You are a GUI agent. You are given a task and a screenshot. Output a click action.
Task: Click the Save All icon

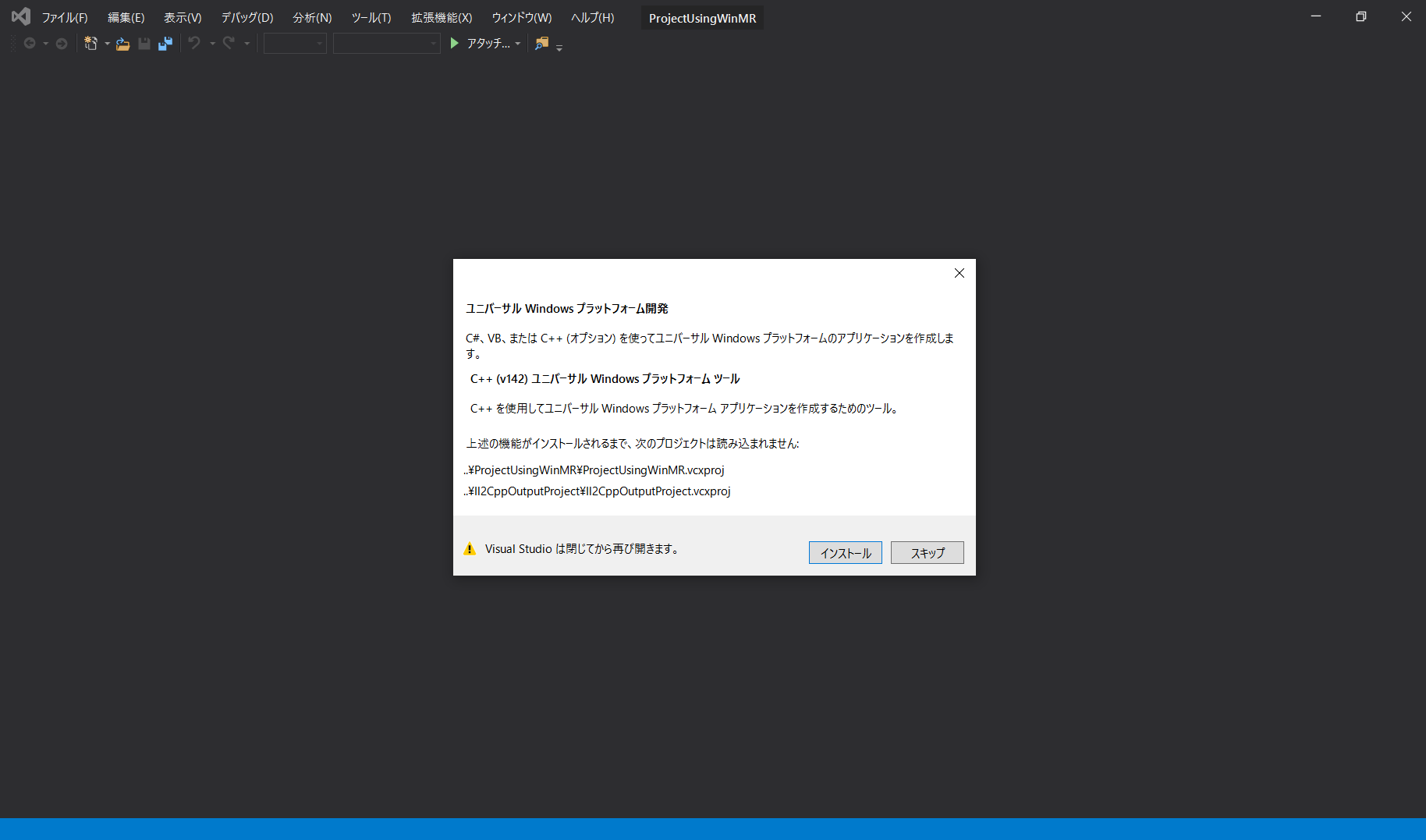165,43
